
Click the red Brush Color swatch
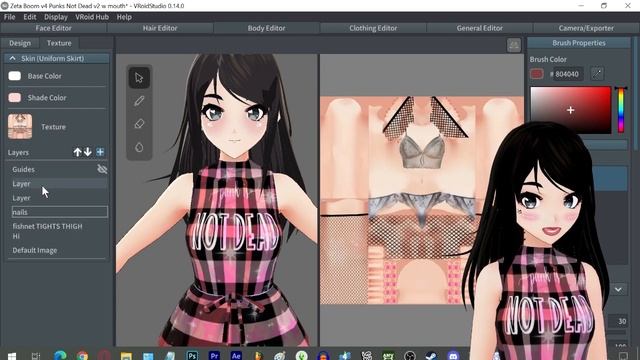pos(537,74)
